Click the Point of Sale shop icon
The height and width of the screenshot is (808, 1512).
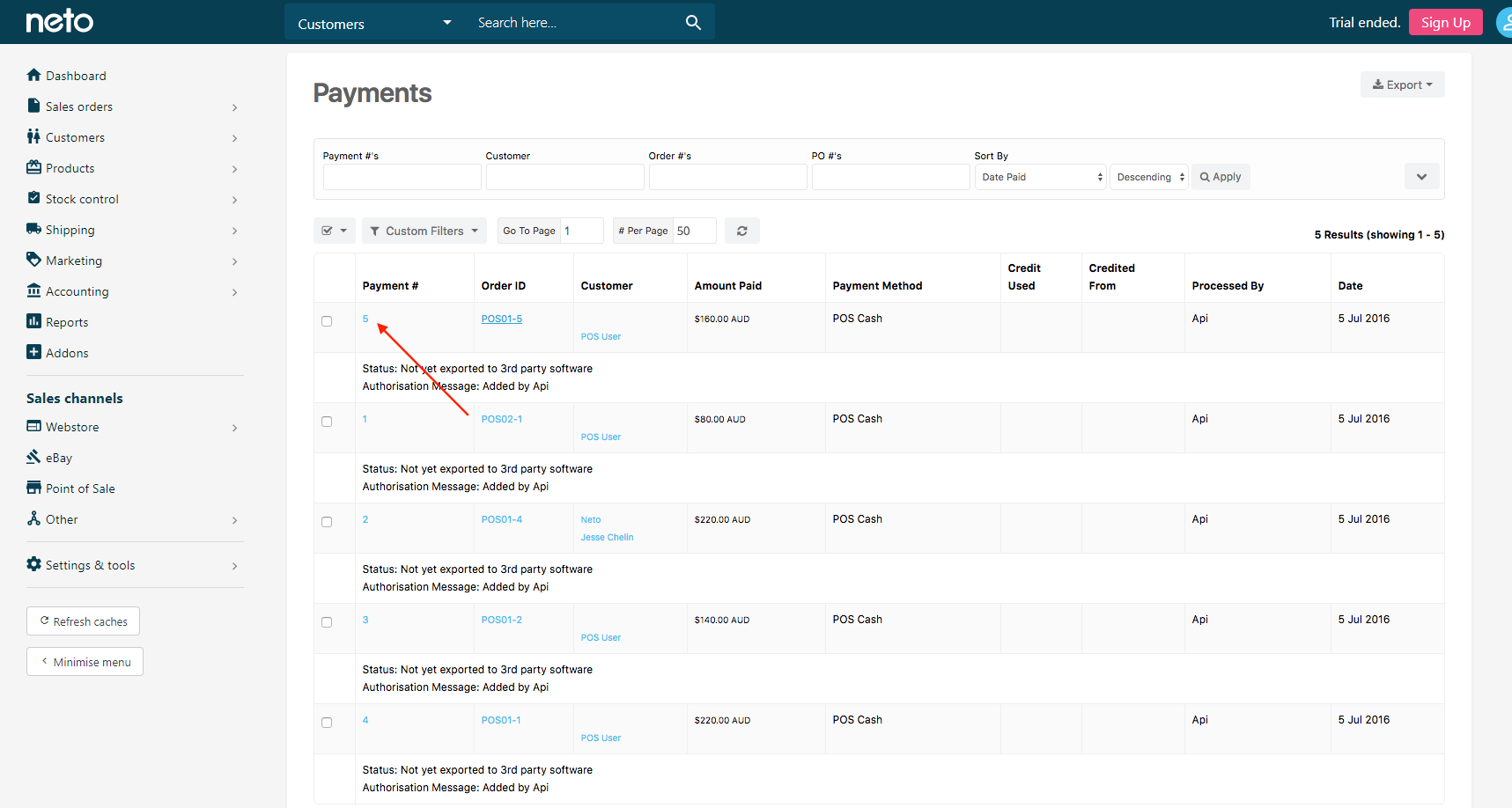pyautogui.click(x=33, y=488)
